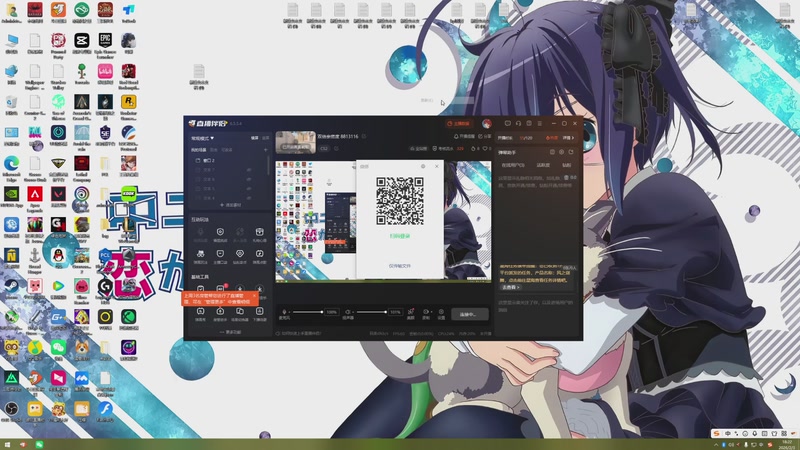This screenshot has height=450, width=800.
Task: Open the green KOOK desktop shortcut
Action: (x=129, y=194)
